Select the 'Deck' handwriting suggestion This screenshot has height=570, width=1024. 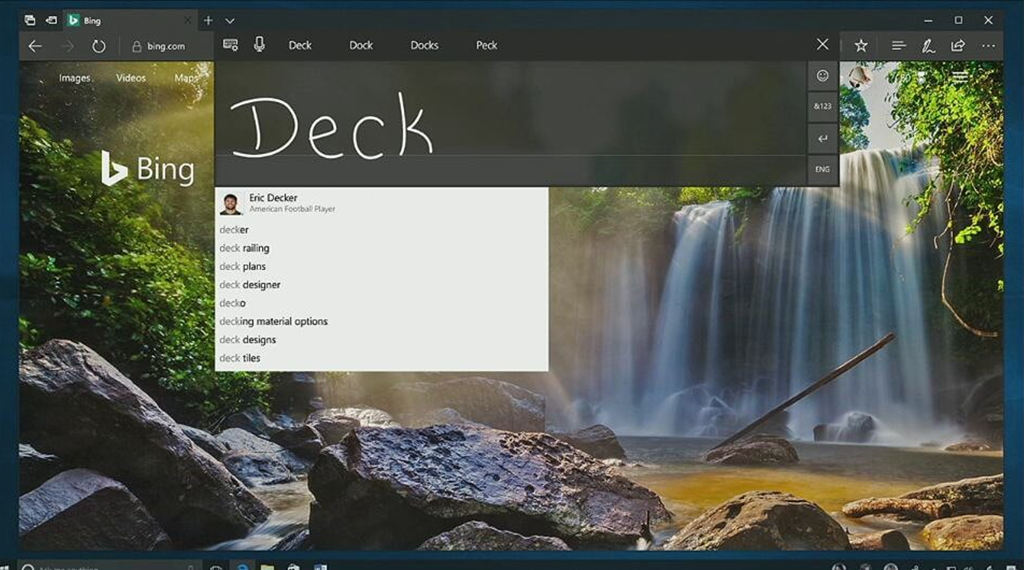pyautogui.click(x=300, y=45)
